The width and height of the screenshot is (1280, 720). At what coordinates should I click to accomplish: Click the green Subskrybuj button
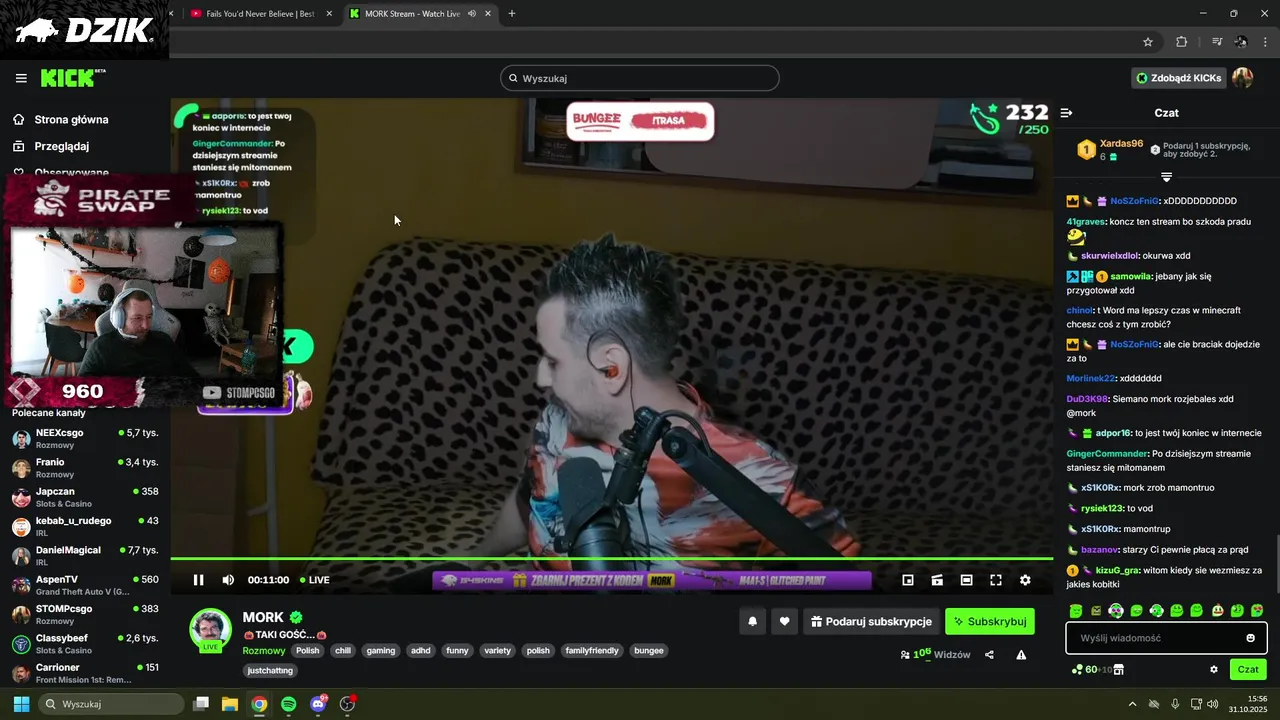click(990, 621)
